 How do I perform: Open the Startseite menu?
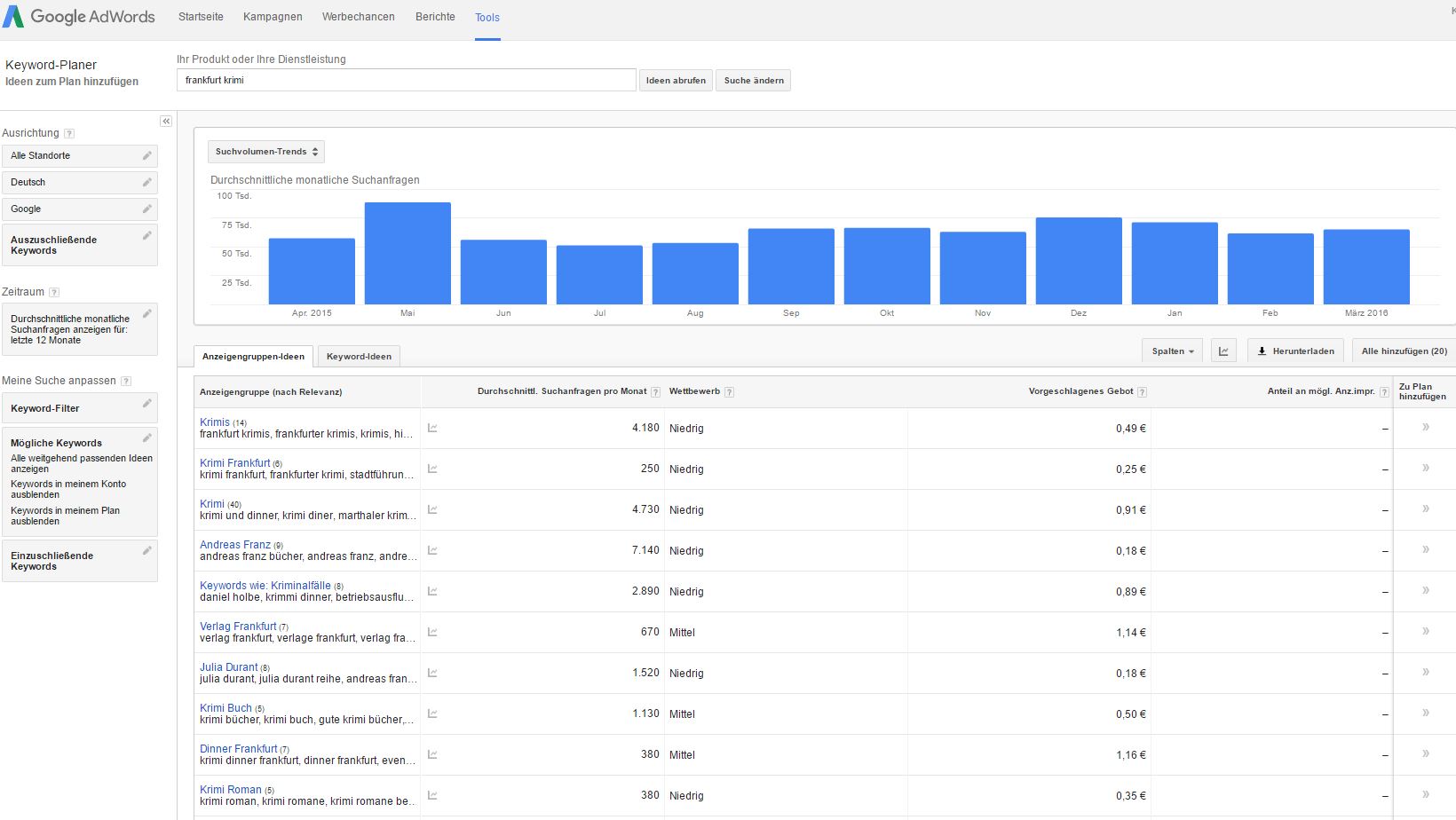click(x=201, y=17)
